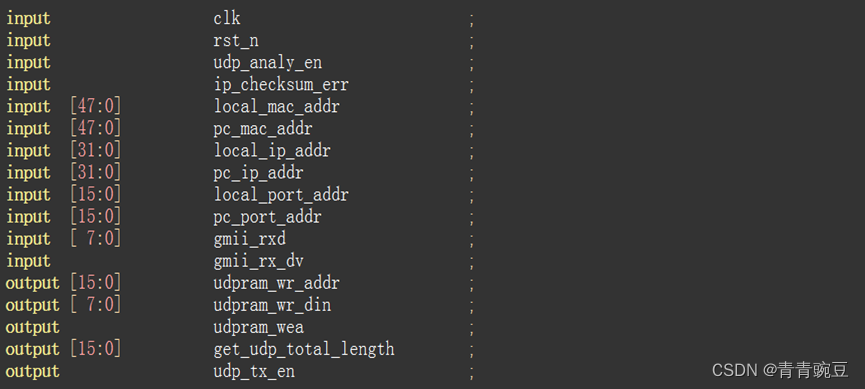Viewport: 865px width, 389px height.
Task: Click the output keyword before udpram_wea
Action: click(x=33, y=327)
